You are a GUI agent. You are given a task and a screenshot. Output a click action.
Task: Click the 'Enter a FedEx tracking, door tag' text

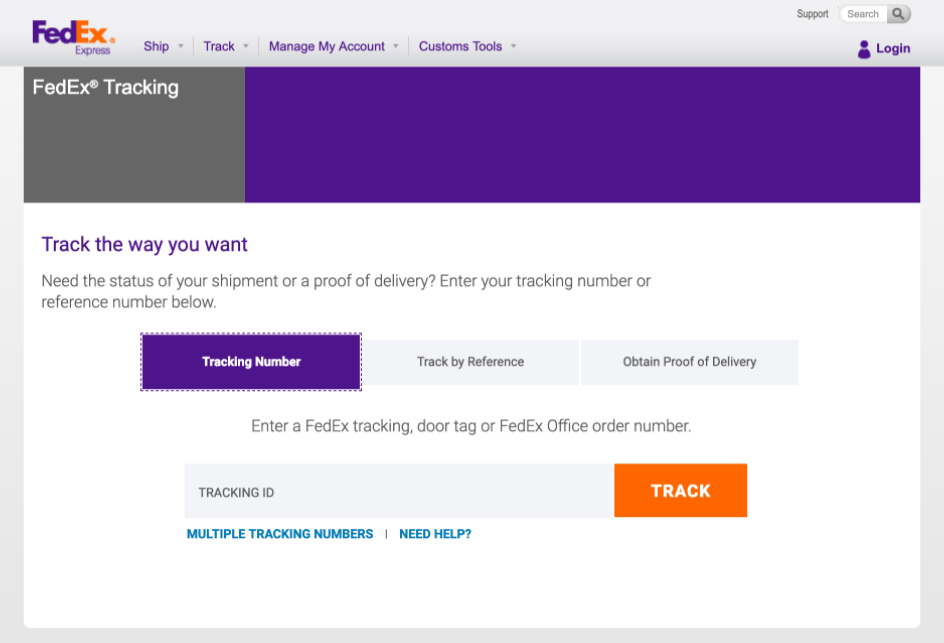pos(471,426)
